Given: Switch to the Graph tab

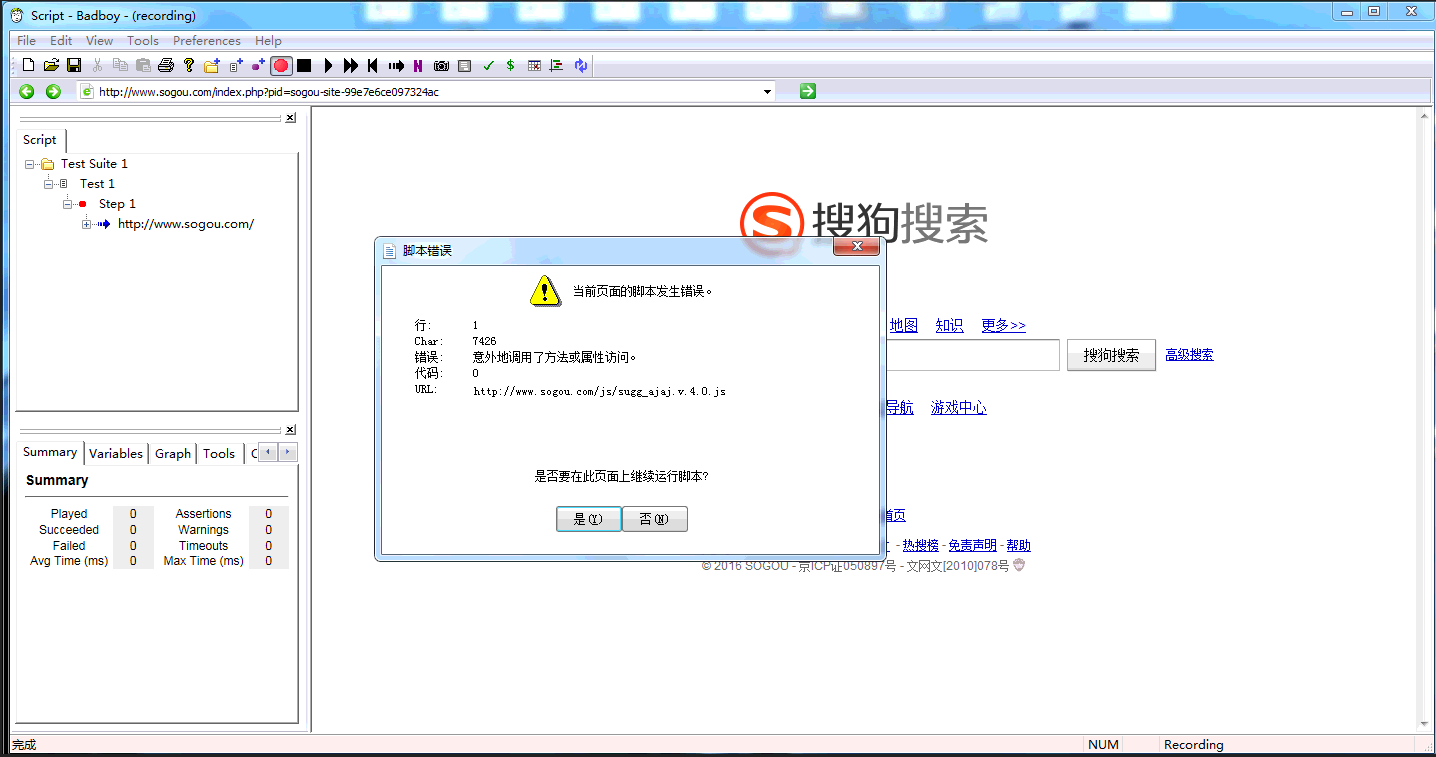Looking at the screenshot, I should [173, 454].
